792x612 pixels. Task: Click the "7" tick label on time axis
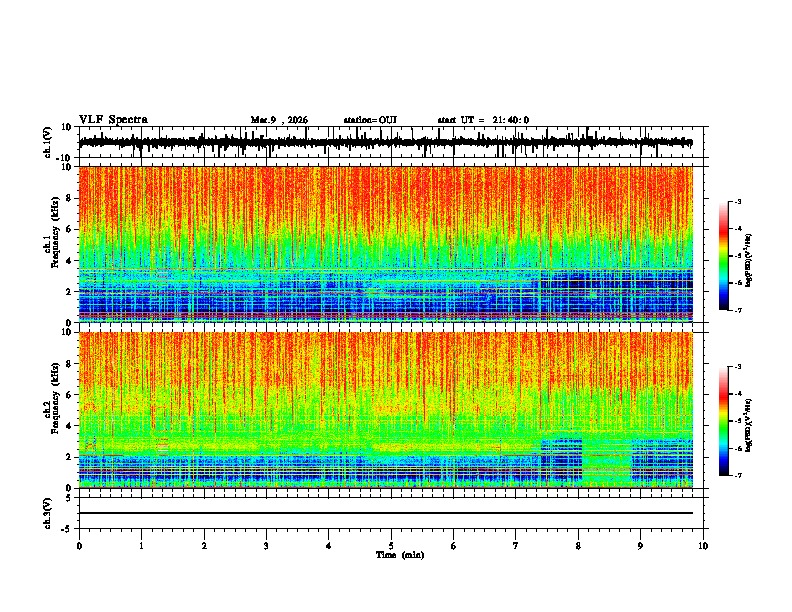coord(516,546)
